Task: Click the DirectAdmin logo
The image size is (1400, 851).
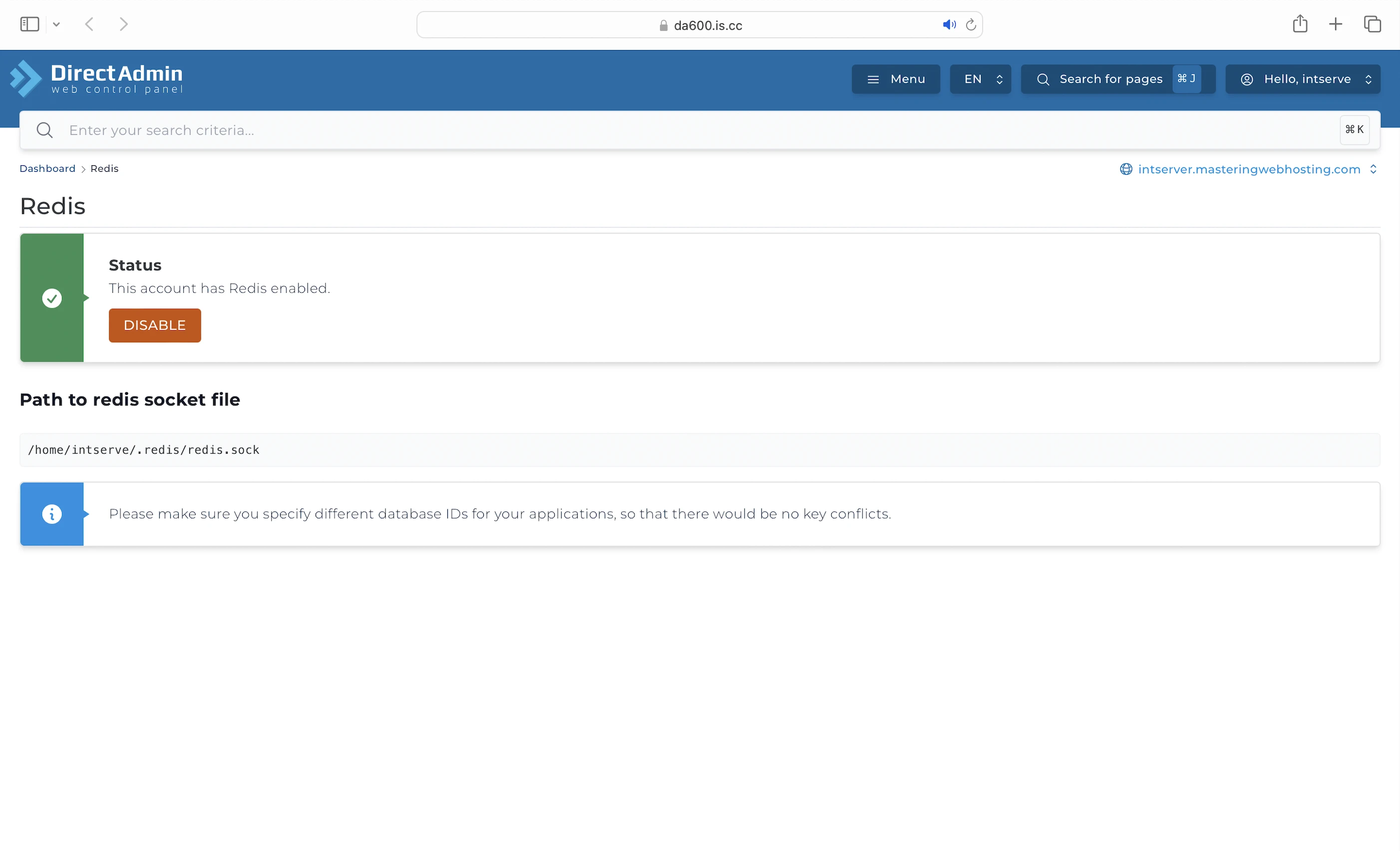Action: point(96,78)
